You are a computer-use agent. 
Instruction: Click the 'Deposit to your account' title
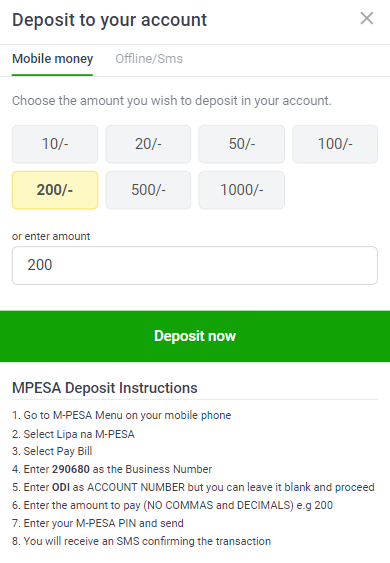110,20
